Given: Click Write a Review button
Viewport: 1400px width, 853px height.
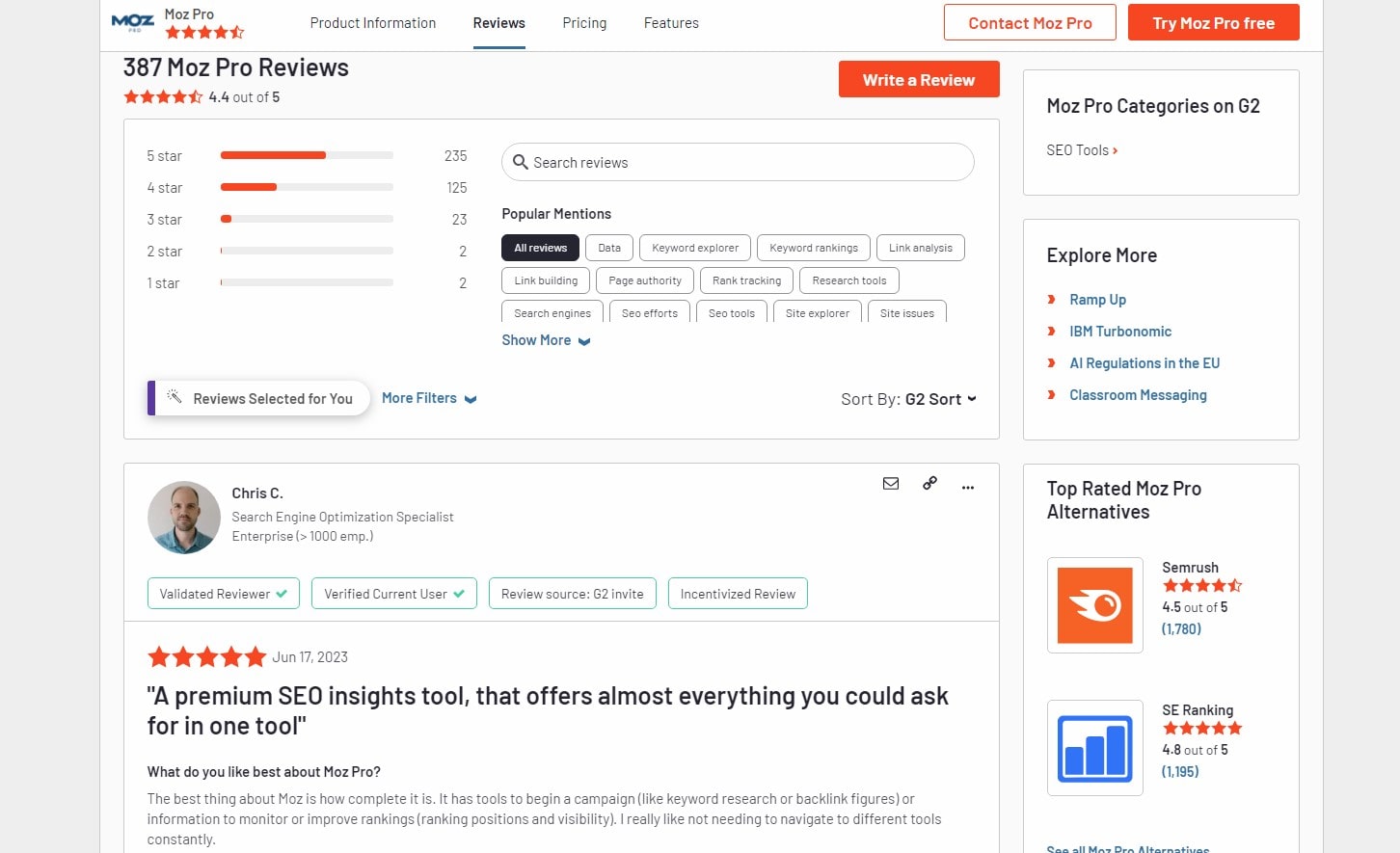Looking at the screenshot, I should [x=919, y=79].
